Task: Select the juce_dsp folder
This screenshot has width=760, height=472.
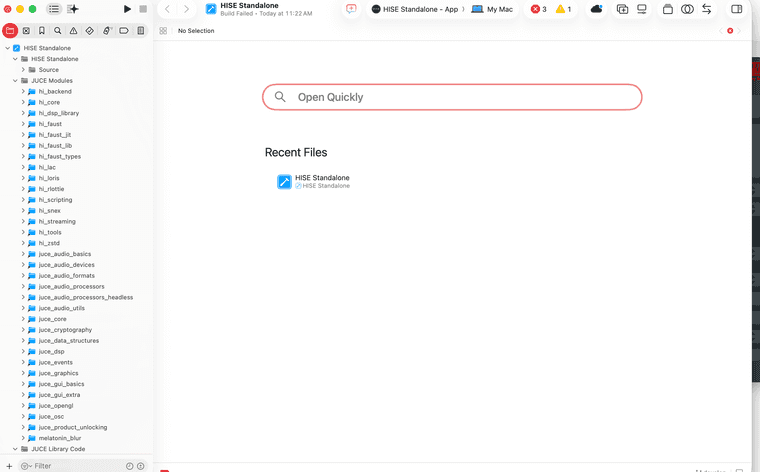Action: (51, 351)
